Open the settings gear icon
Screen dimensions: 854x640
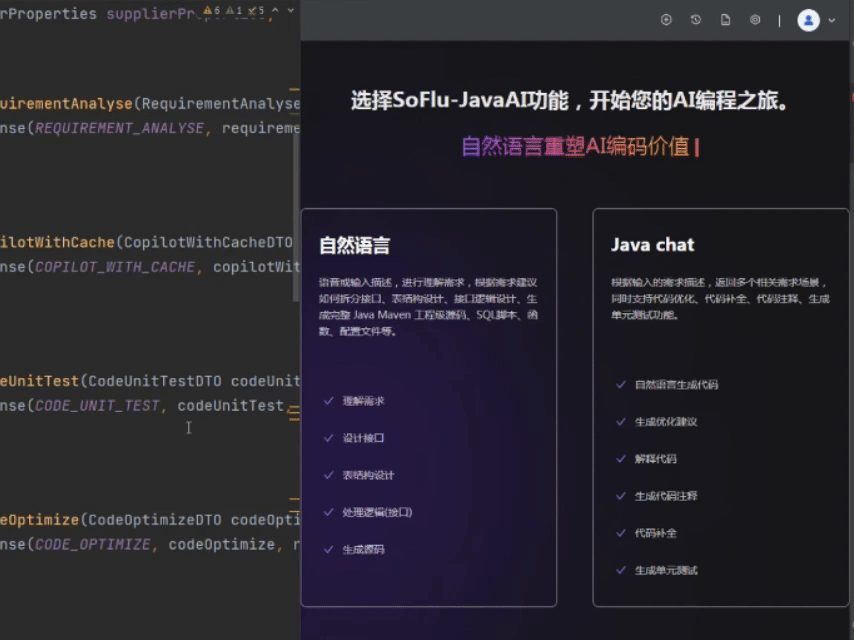tap(755, 19)
